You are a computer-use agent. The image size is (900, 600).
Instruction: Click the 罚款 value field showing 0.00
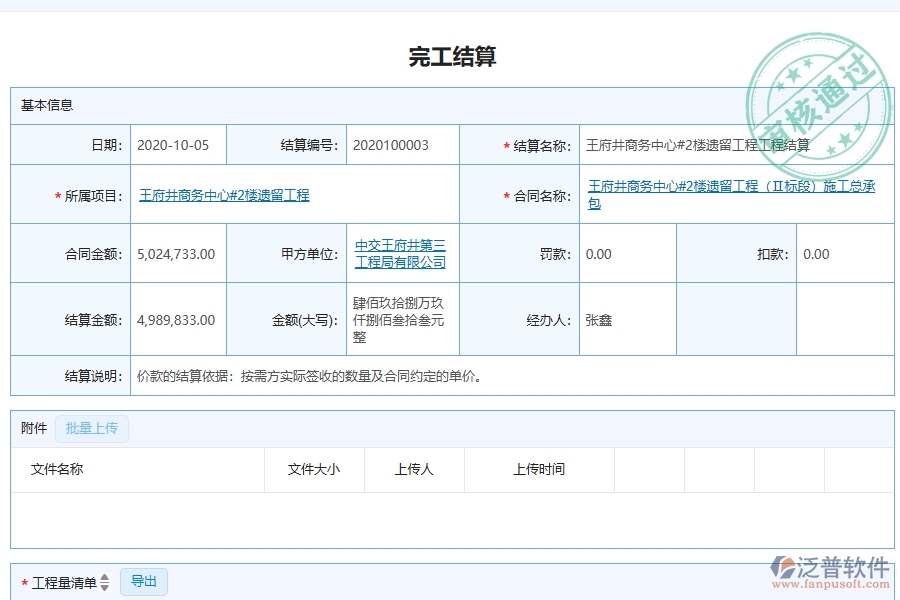click(598, 253)
